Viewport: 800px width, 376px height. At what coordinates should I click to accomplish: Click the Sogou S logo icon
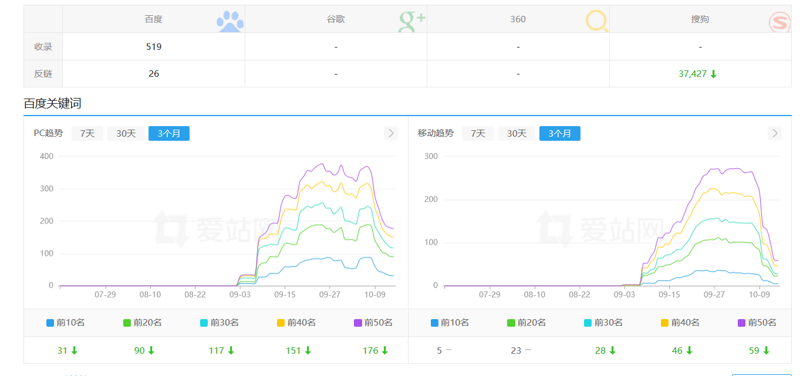coord(780,22)
